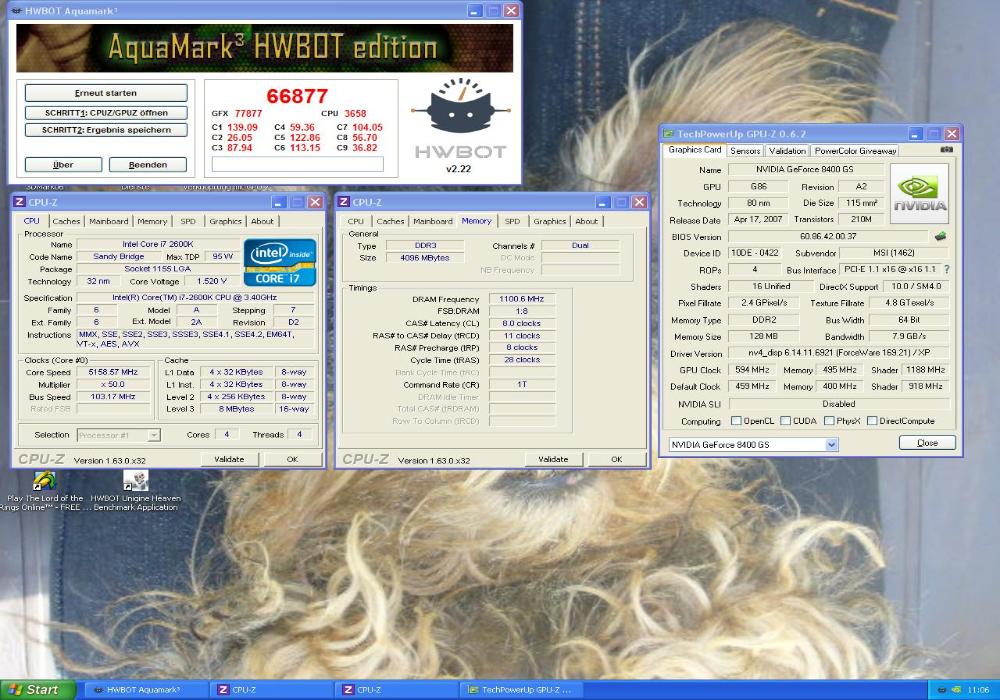Open the SPD tab in left CPU-Z window
Viewport: 1000px width, 700px height.
pyautogui.click(x=188, y=221)
